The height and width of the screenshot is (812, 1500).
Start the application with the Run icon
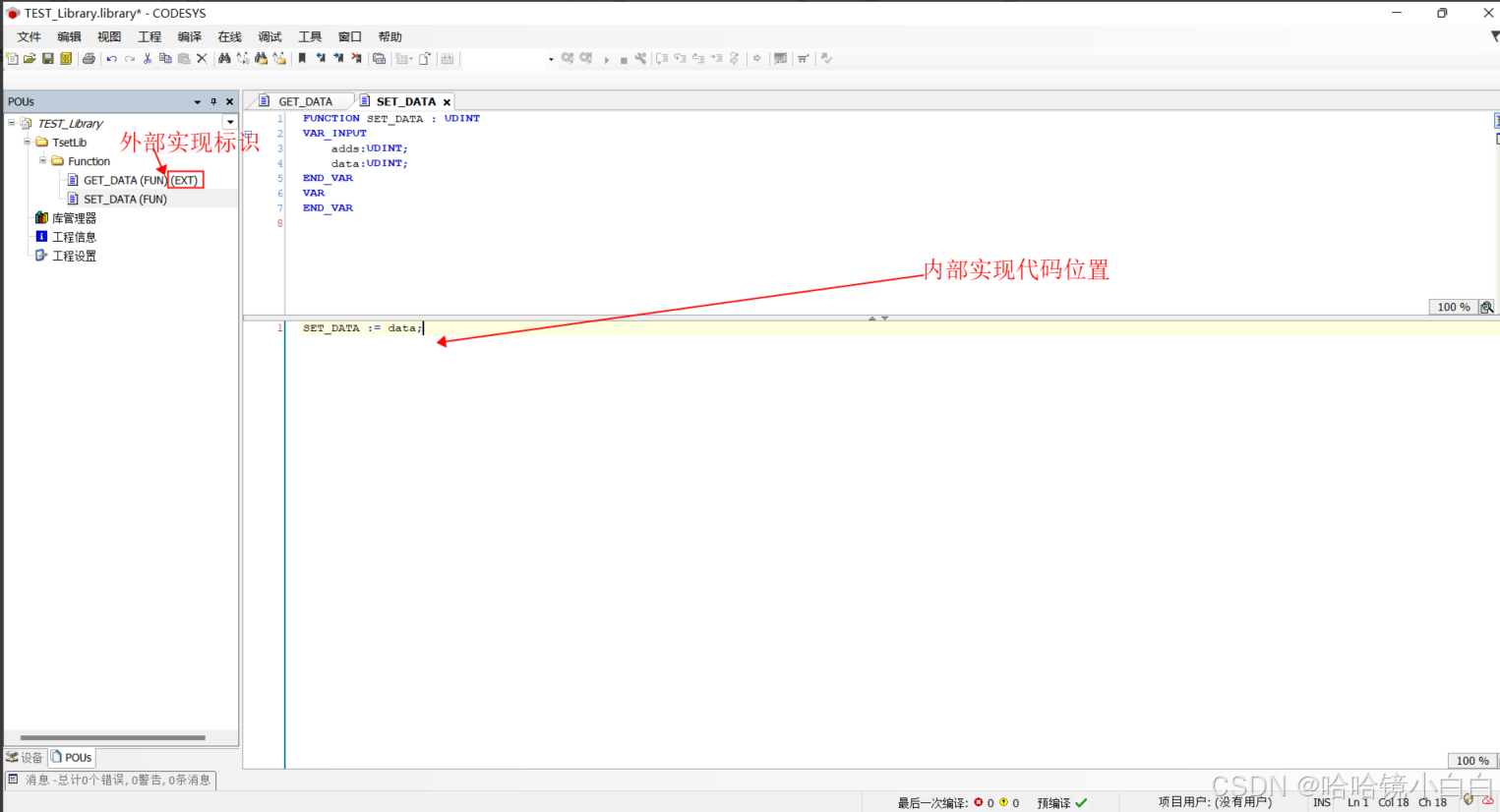coord(607,59)
